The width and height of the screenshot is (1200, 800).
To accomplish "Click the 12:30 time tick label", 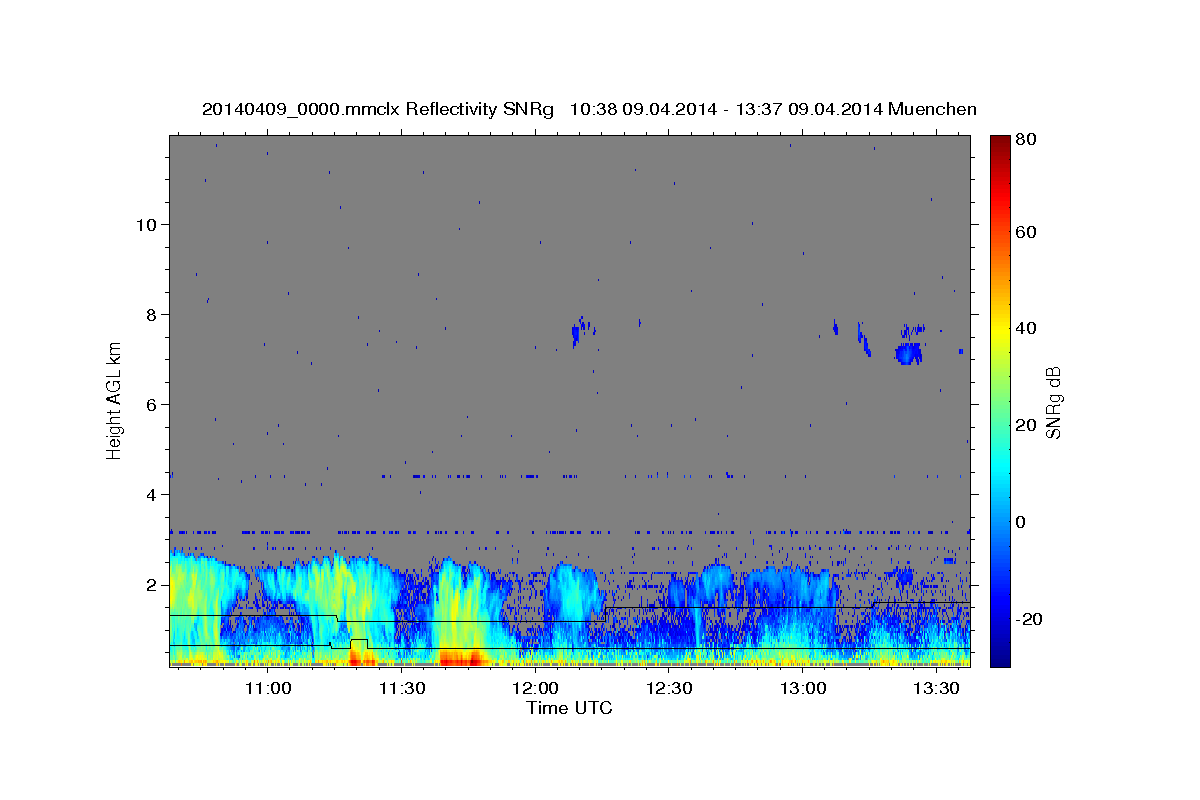I will 669,688.
